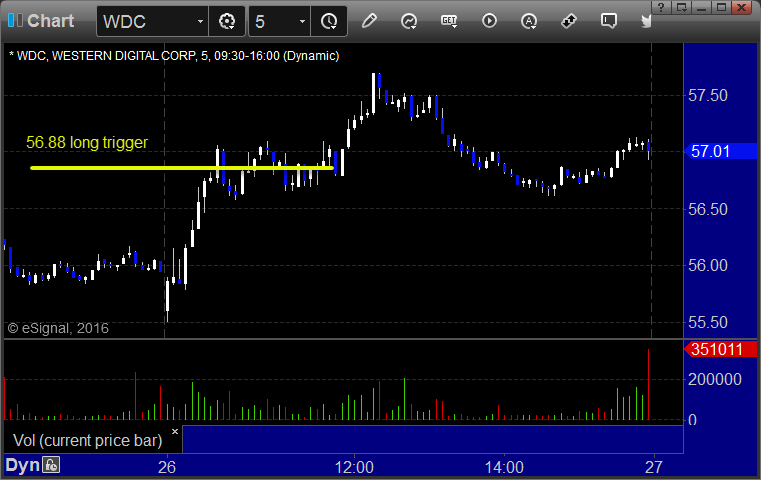The width and height of the screenshot is (761, 480).
Task: Click the Vol (current price bar) label
Action: pyautogui.click(x=87, y=440)
